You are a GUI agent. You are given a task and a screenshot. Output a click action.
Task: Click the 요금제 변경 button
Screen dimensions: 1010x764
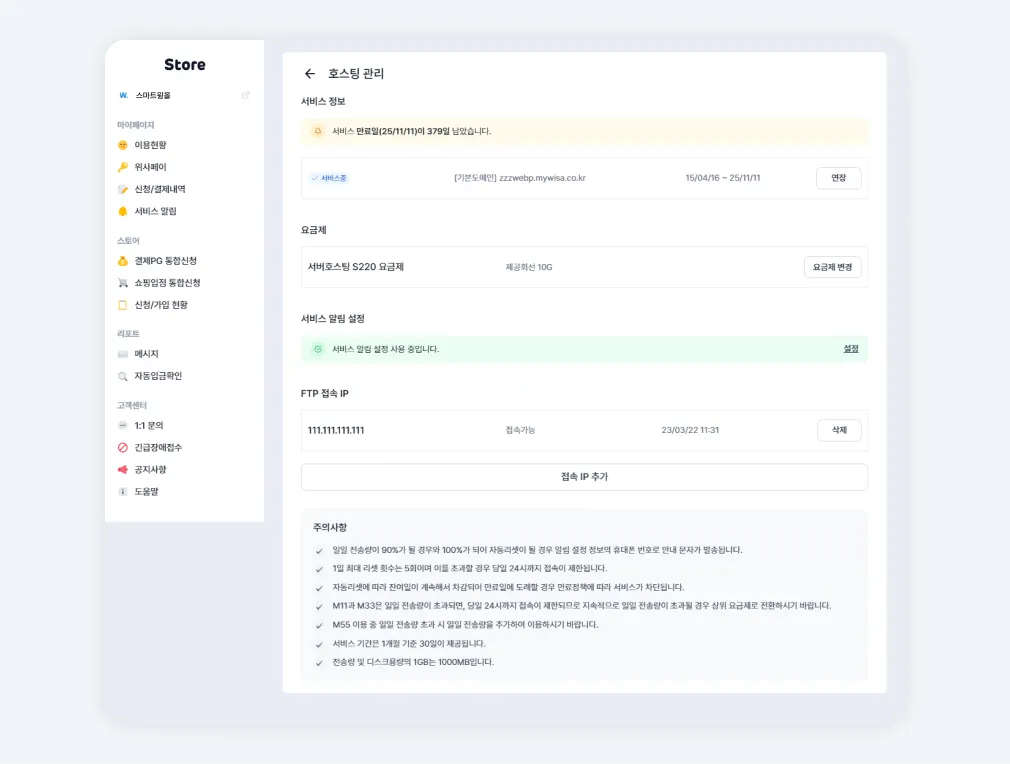tap(832, 267)
